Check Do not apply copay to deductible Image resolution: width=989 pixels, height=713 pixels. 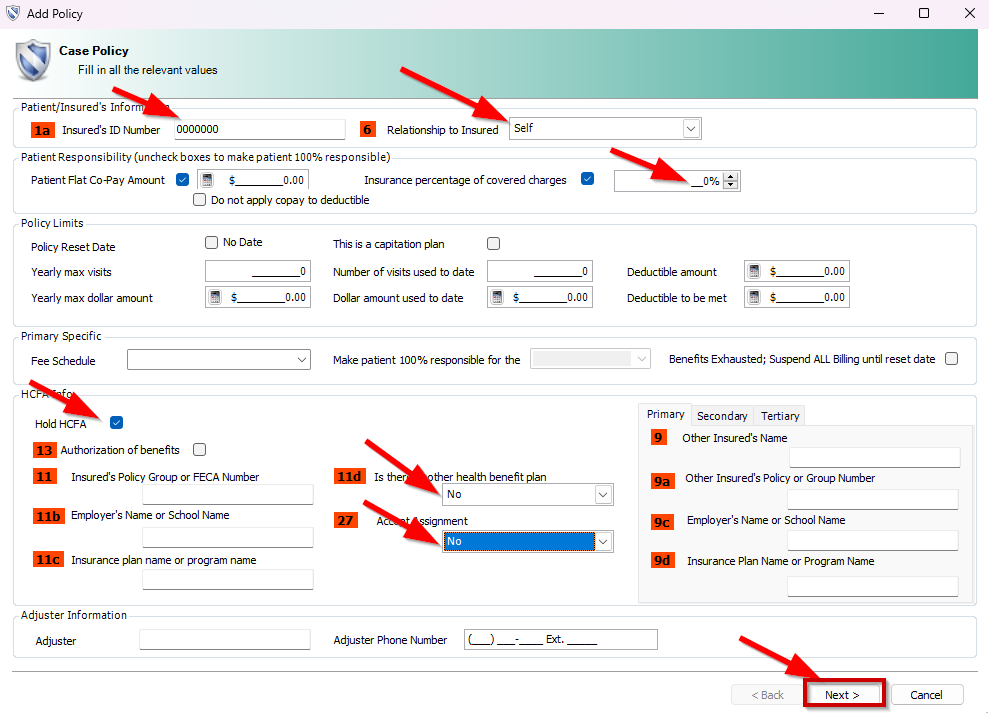200,200
